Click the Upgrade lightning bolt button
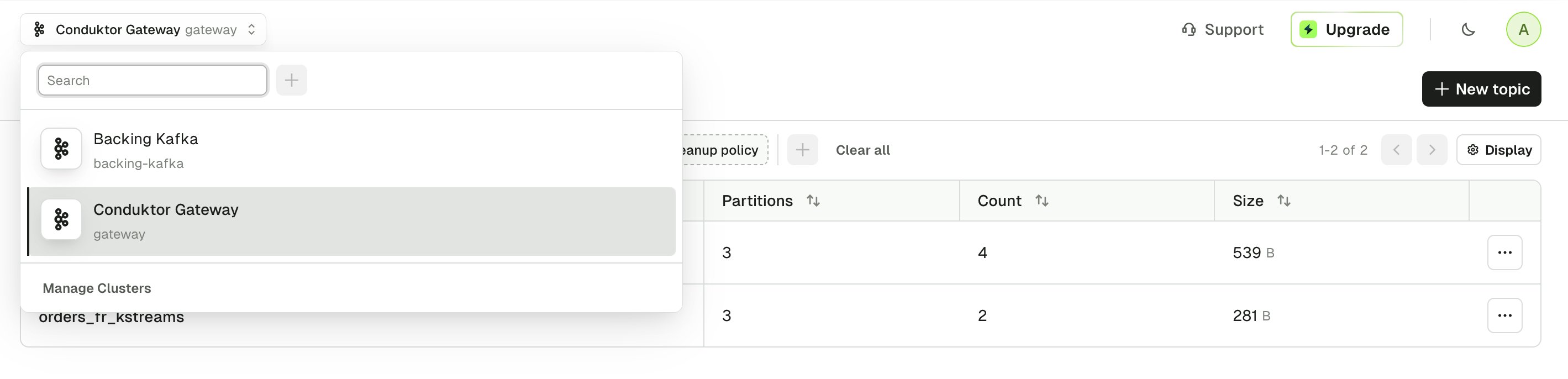Viewport: 1568px width, 379px height. 1346,29
